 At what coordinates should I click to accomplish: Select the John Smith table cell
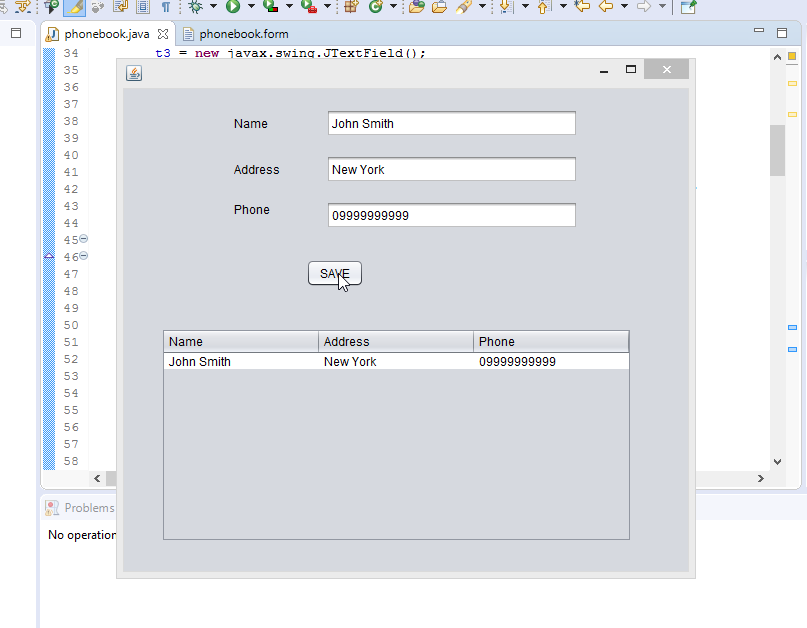[241, 362]
